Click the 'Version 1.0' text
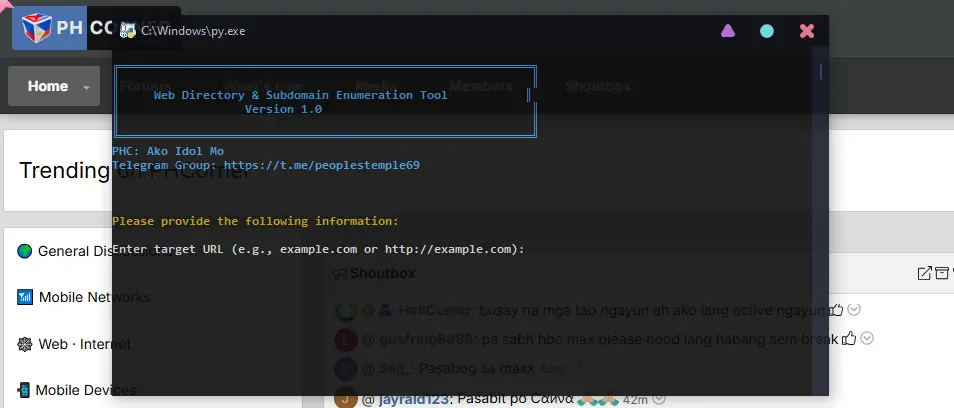 (x=284, y=109)
